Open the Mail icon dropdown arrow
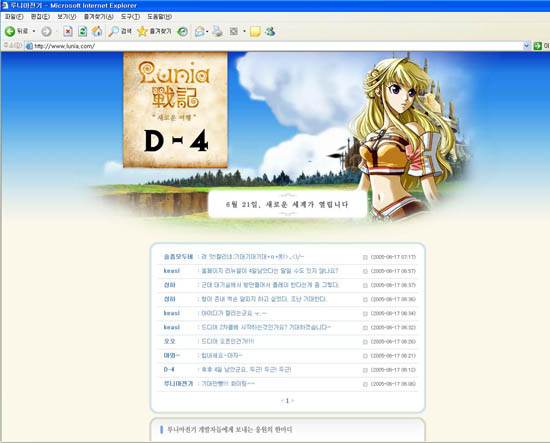Image resolution: width=550 pixels, height=443 pixels. pos(207,32)
